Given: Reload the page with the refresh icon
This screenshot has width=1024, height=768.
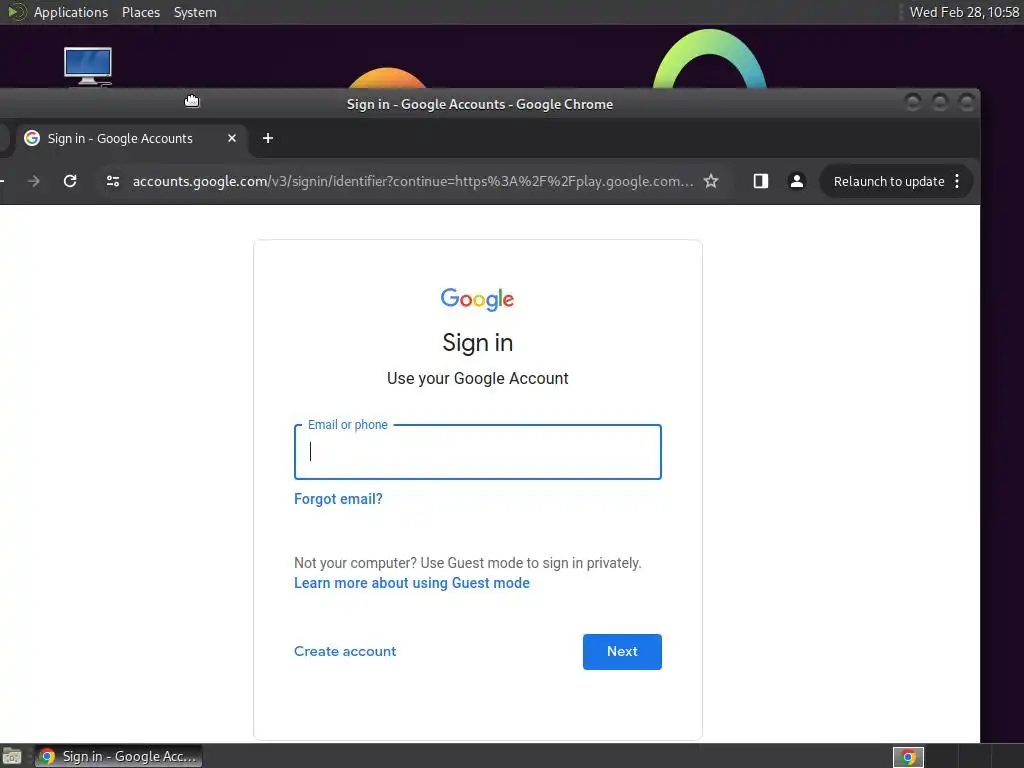Looking at the screenshot, I should [x=70, y=181].
